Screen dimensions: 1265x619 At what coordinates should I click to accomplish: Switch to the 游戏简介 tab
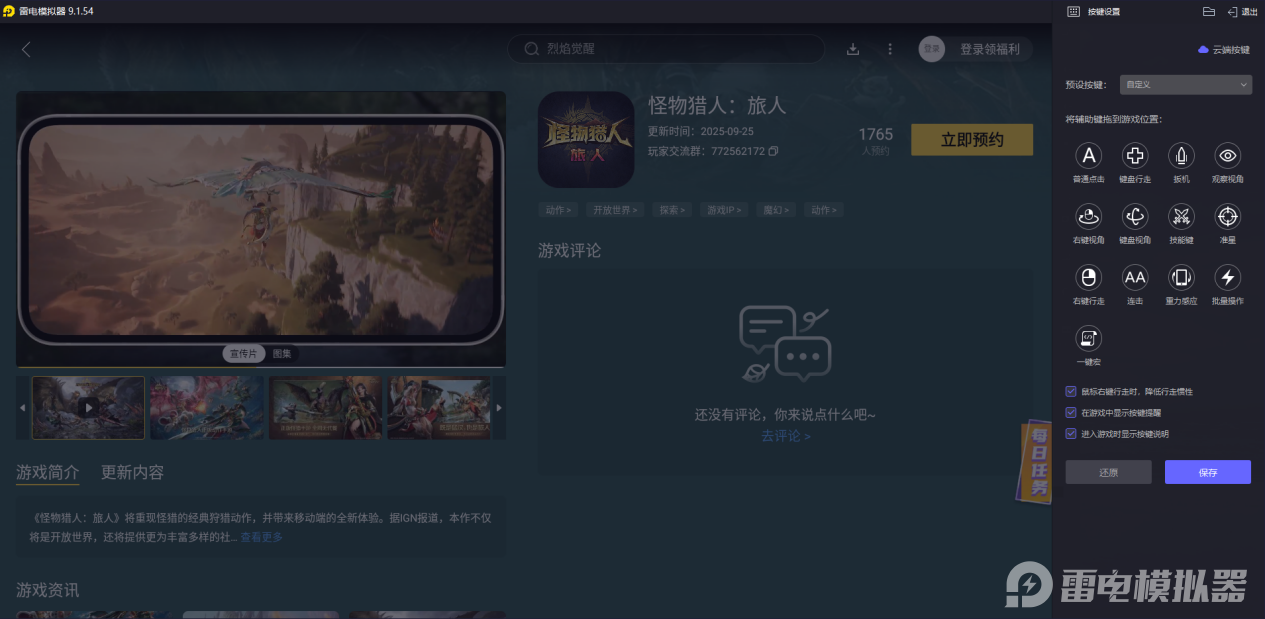47,472
